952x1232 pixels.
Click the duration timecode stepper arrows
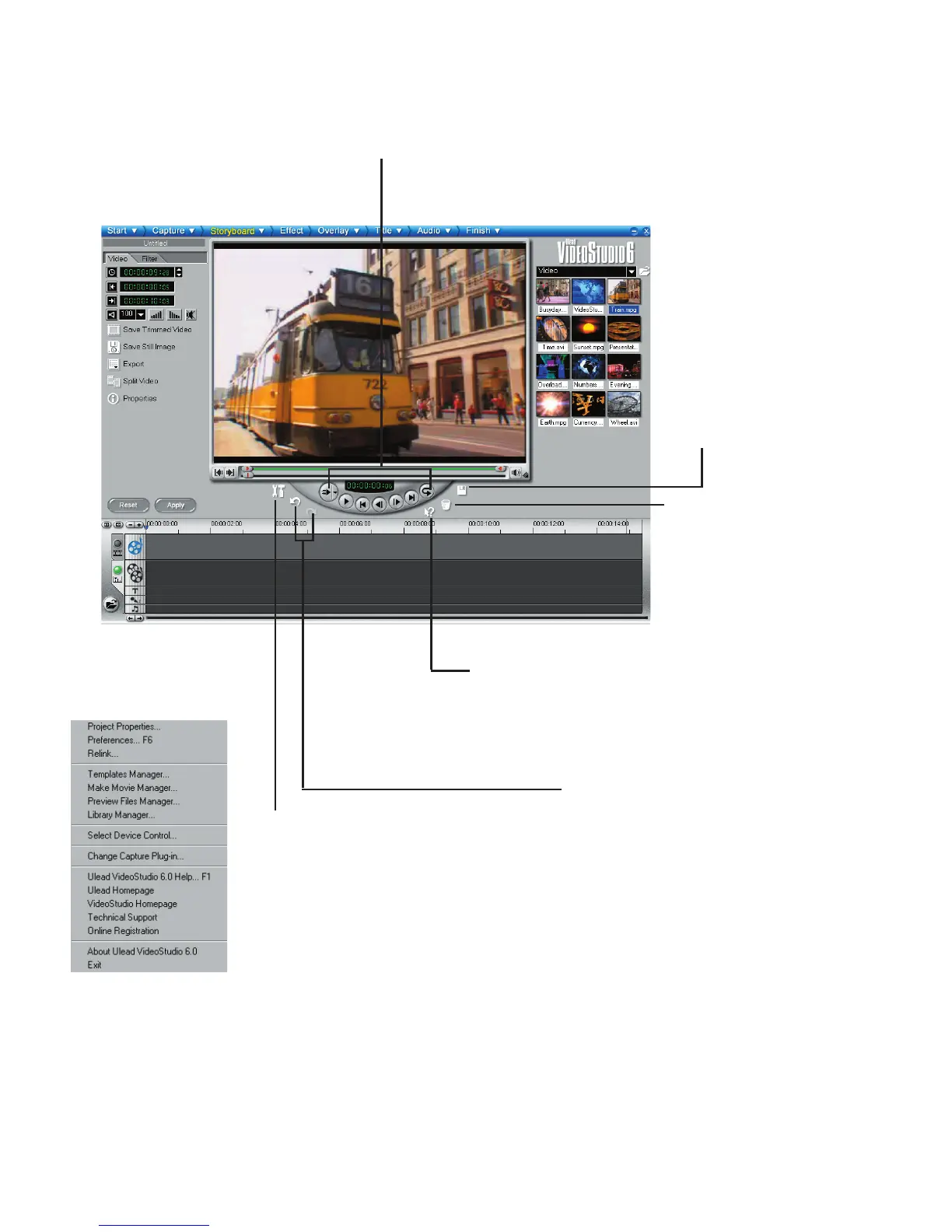pos(179,272)
